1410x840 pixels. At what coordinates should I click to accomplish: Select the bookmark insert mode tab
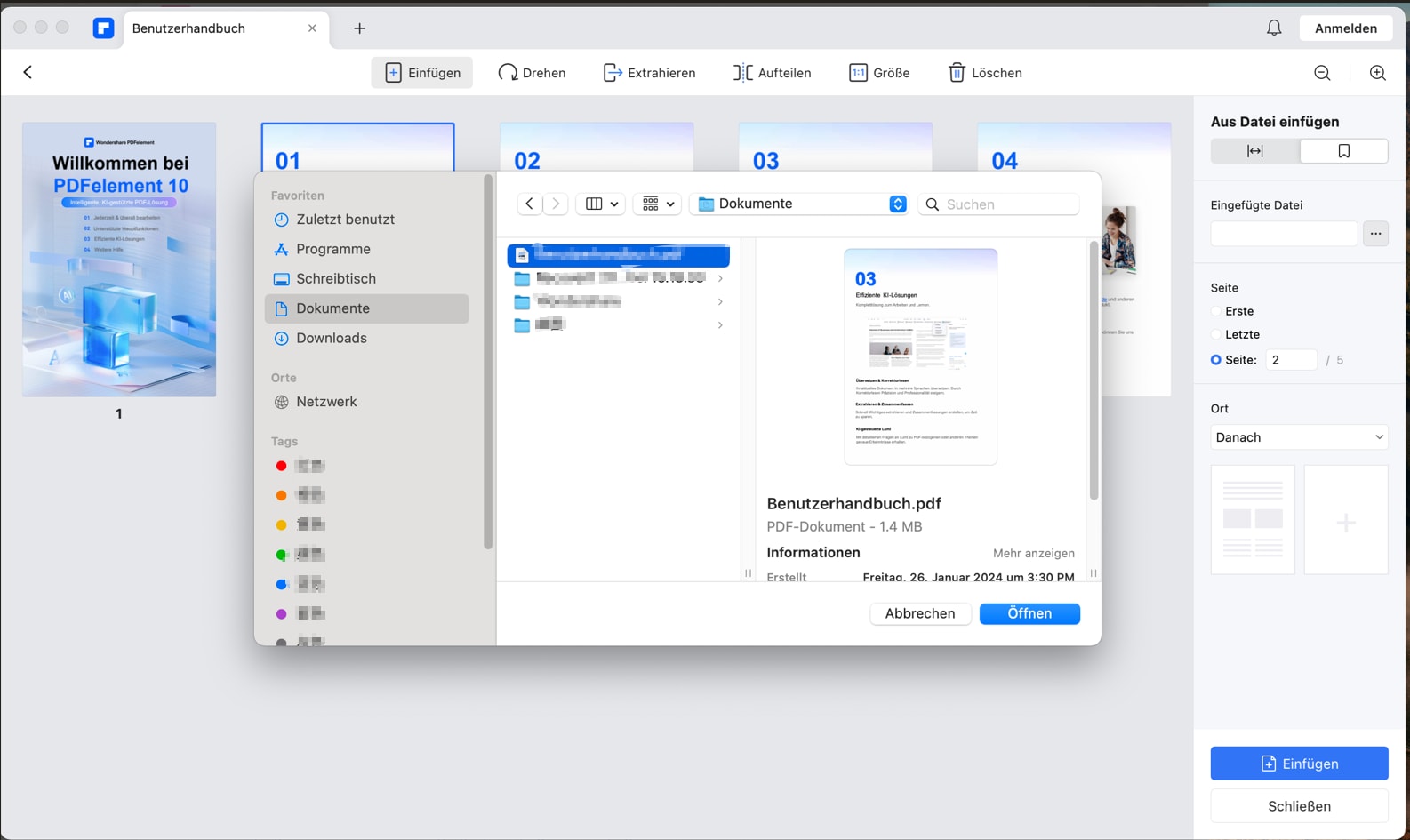pos(1343,151)
